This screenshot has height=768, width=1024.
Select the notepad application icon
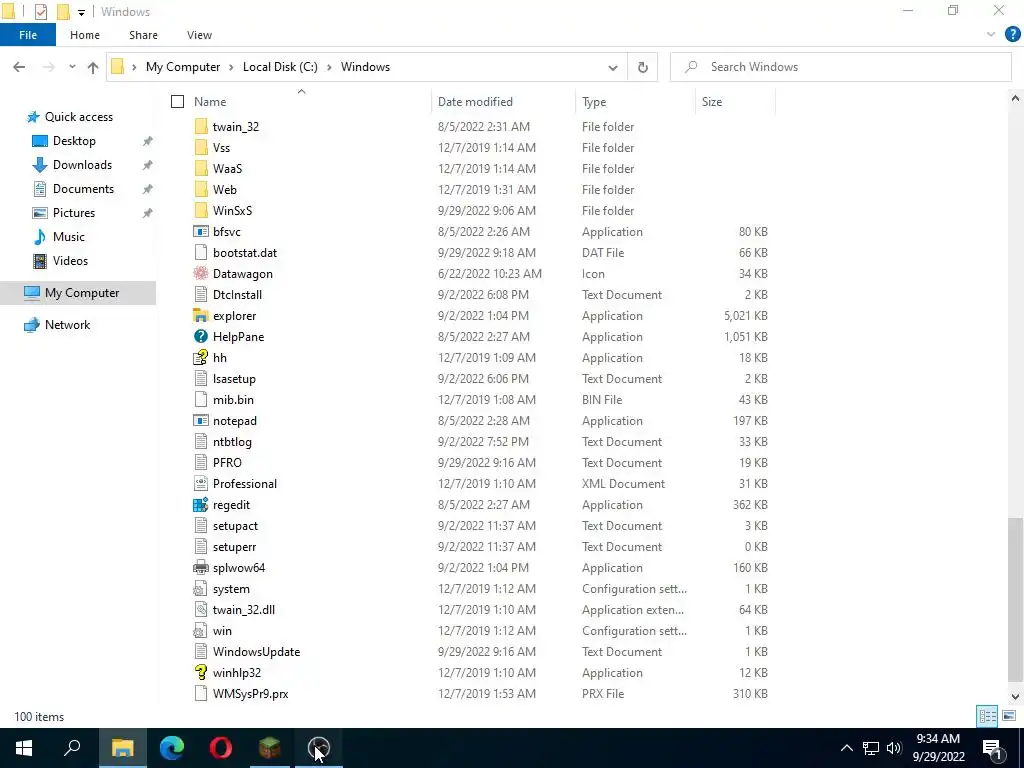click(201, 421)
